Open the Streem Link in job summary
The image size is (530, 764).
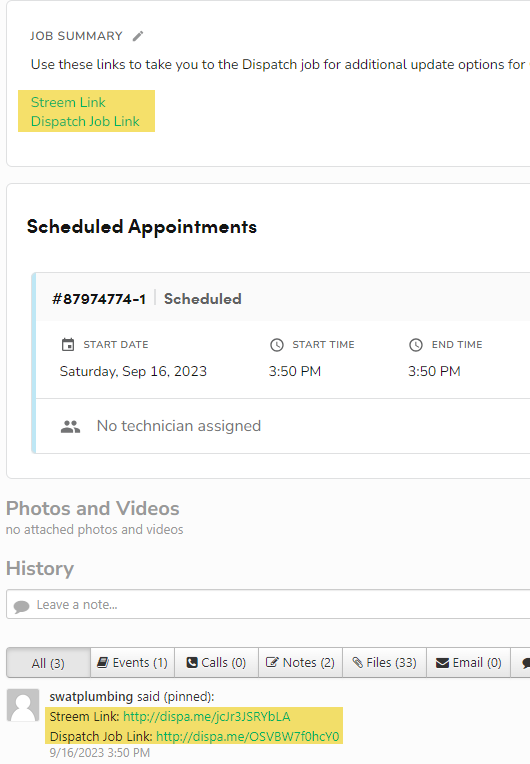68,102
